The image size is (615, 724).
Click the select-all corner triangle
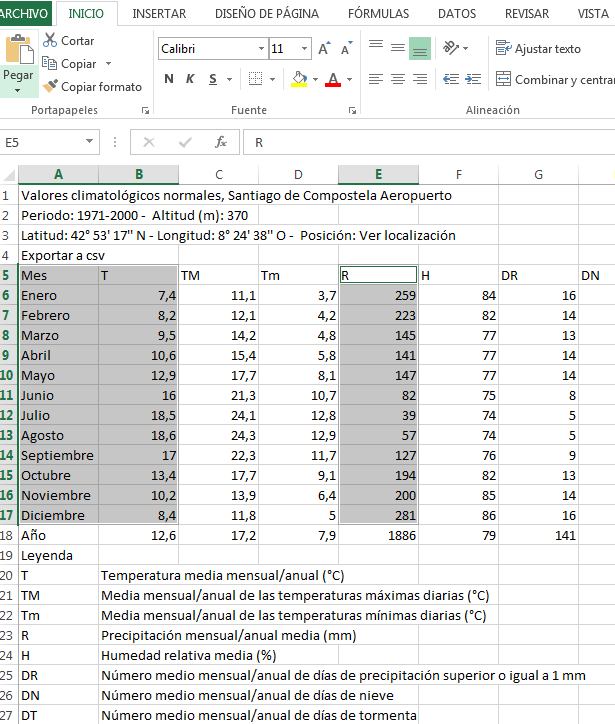pyautogui.click(x=9, y=175)
